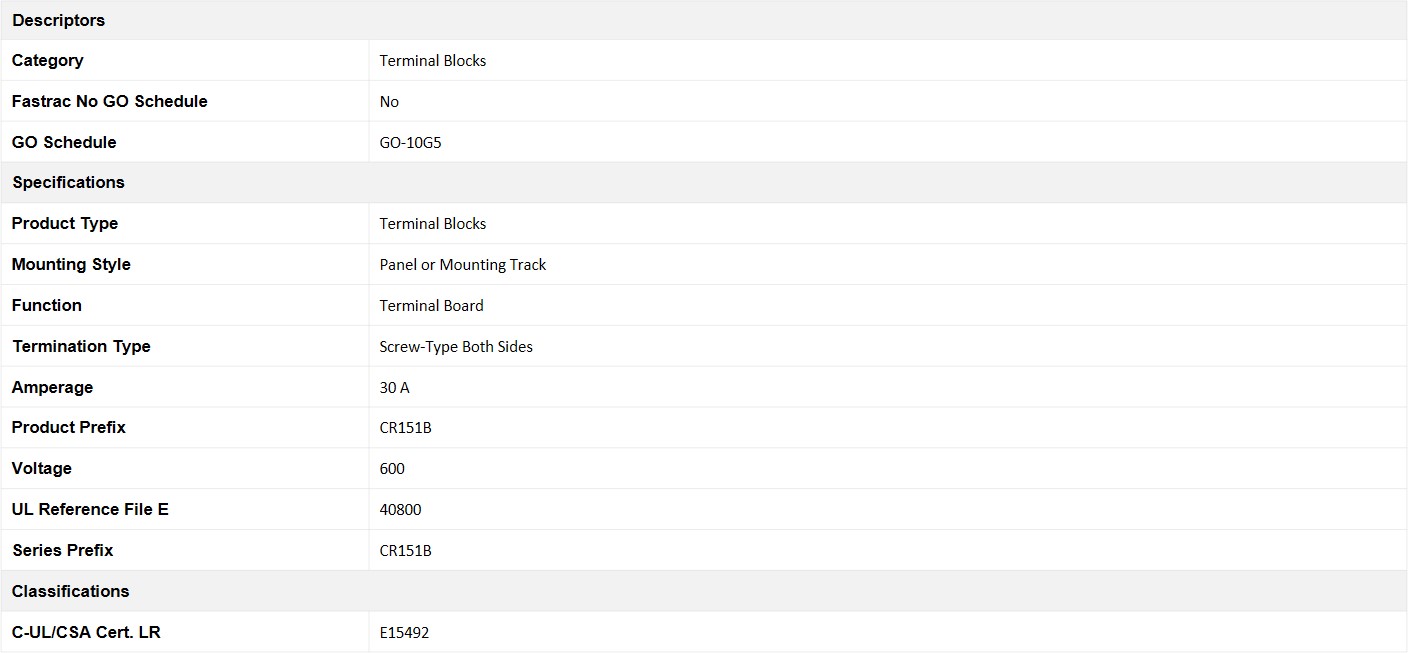
Task: Click the Product Prefix CR151B value
Action: coord(405,428)
